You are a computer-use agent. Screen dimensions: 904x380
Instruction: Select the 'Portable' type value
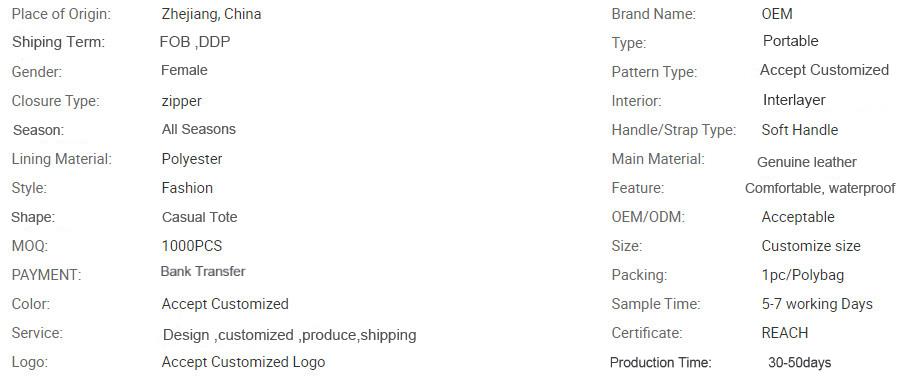(790, 41)
